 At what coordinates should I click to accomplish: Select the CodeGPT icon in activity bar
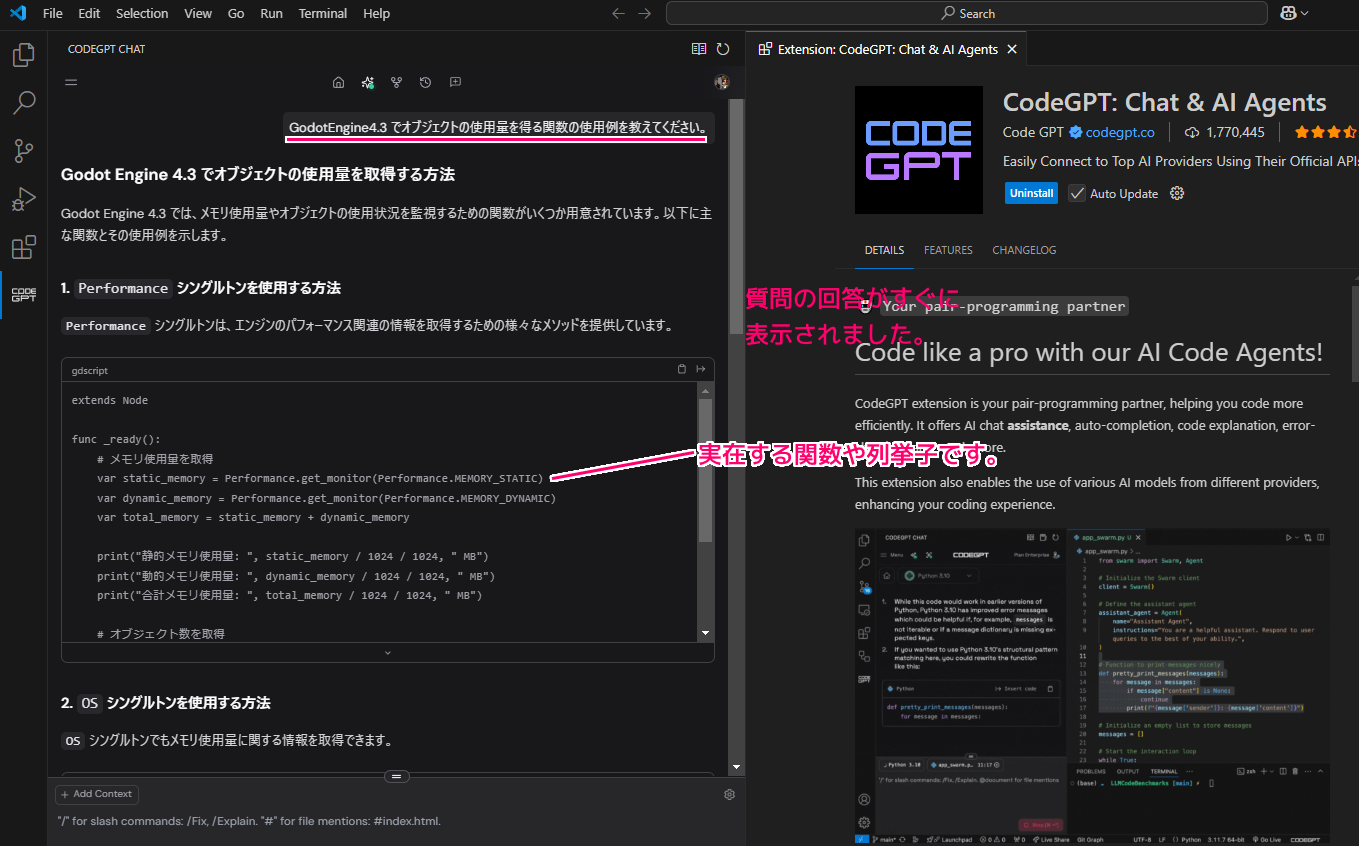pyautogui.click(x=23, y=295)
